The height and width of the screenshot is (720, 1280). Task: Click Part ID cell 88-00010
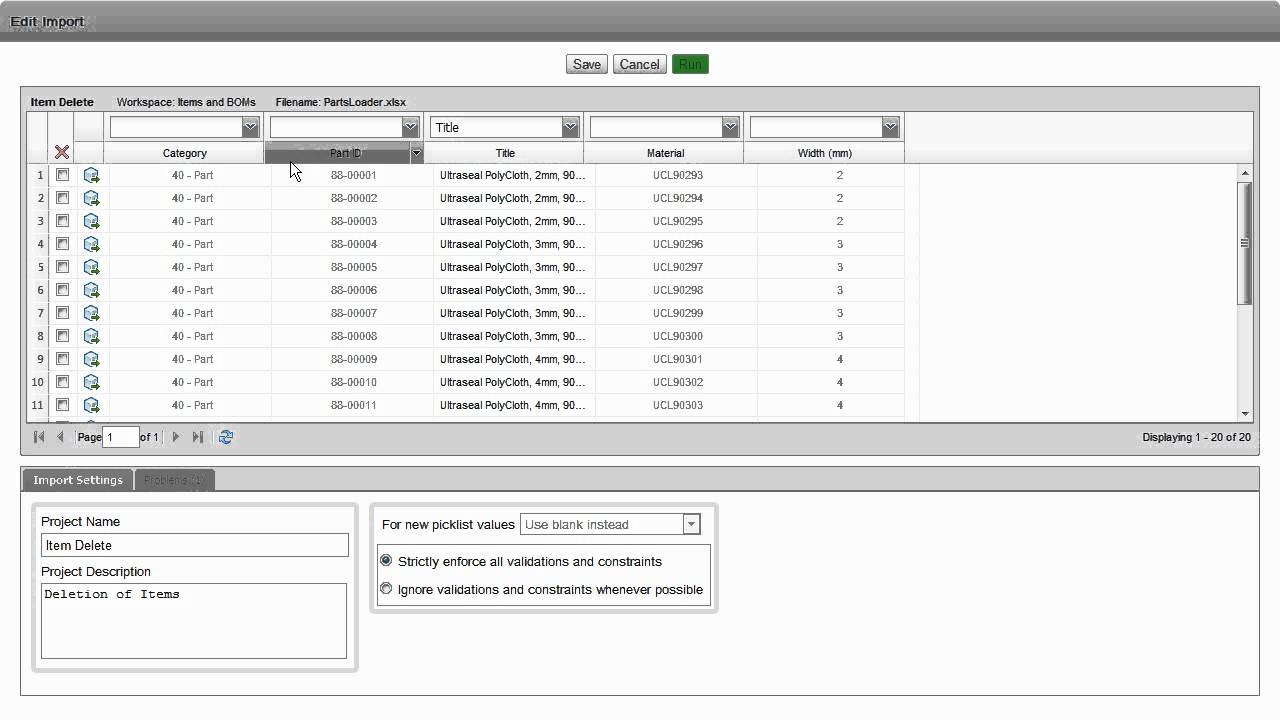(354, 382)
